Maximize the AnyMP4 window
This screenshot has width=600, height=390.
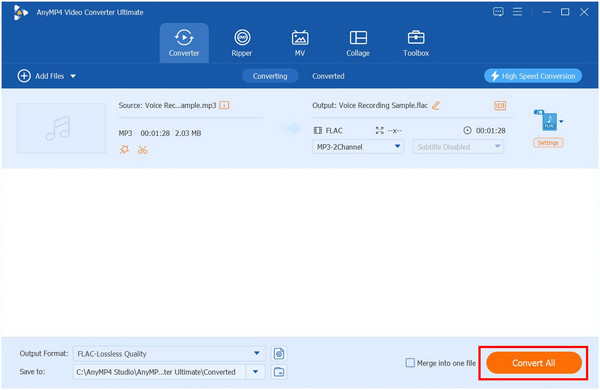(x=565, y=12)
